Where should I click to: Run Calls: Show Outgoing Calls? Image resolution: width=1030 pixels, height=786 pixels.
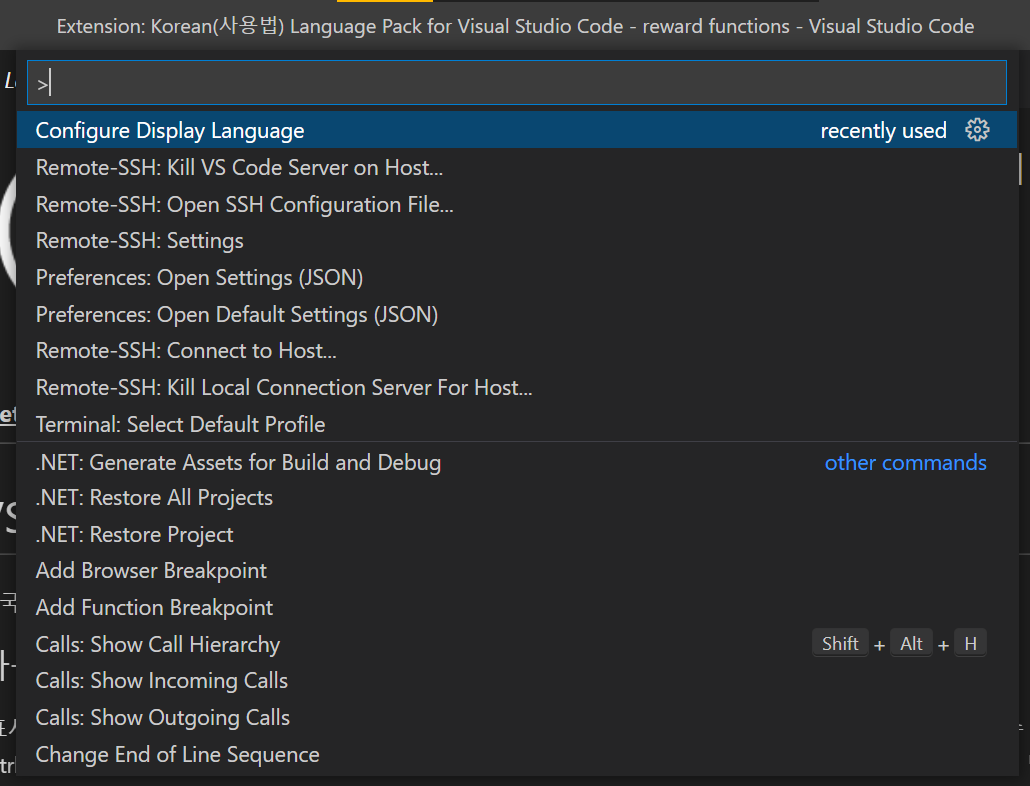click(516, 718)
